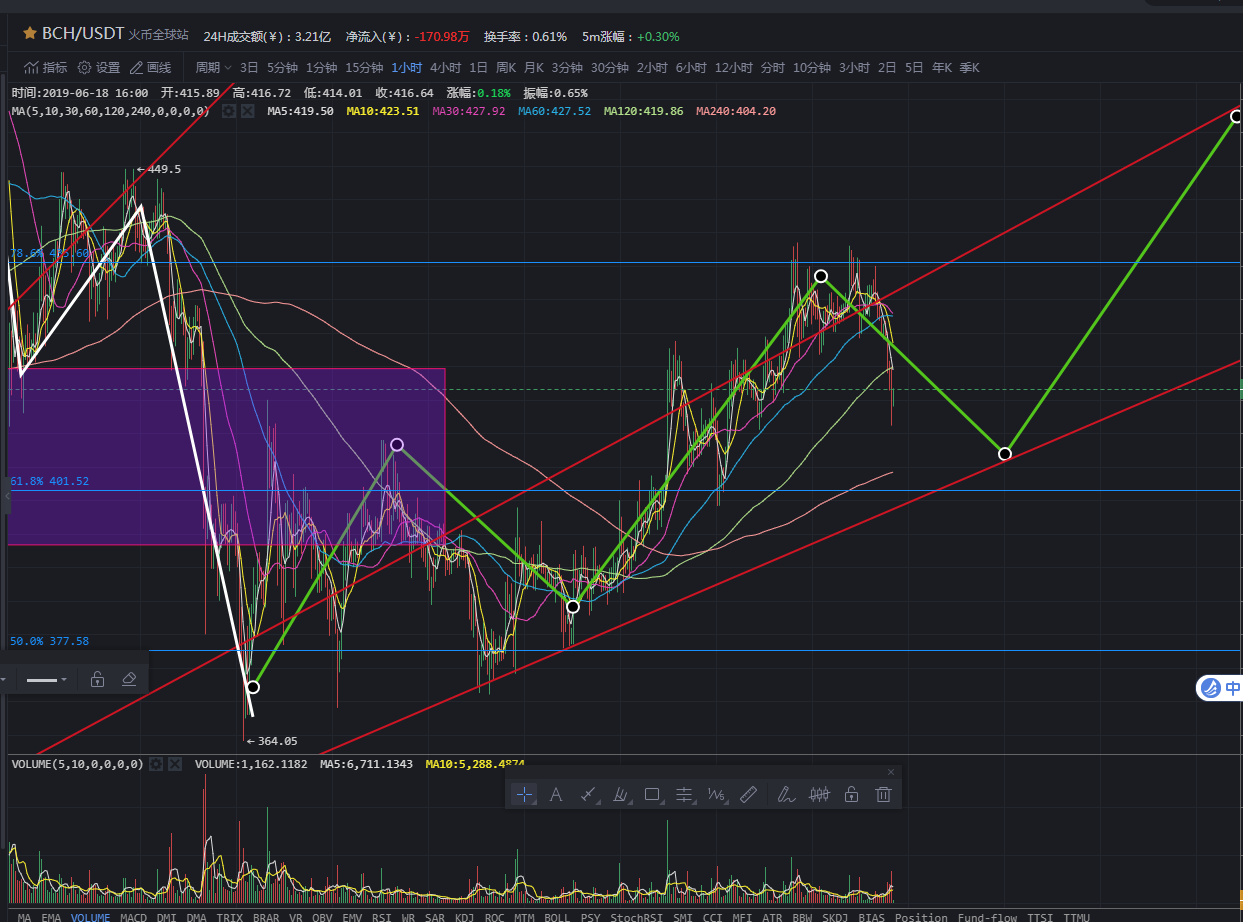Switch timeframe to 1日
Screen dimensions: 1243x922
tap(478, 68)
